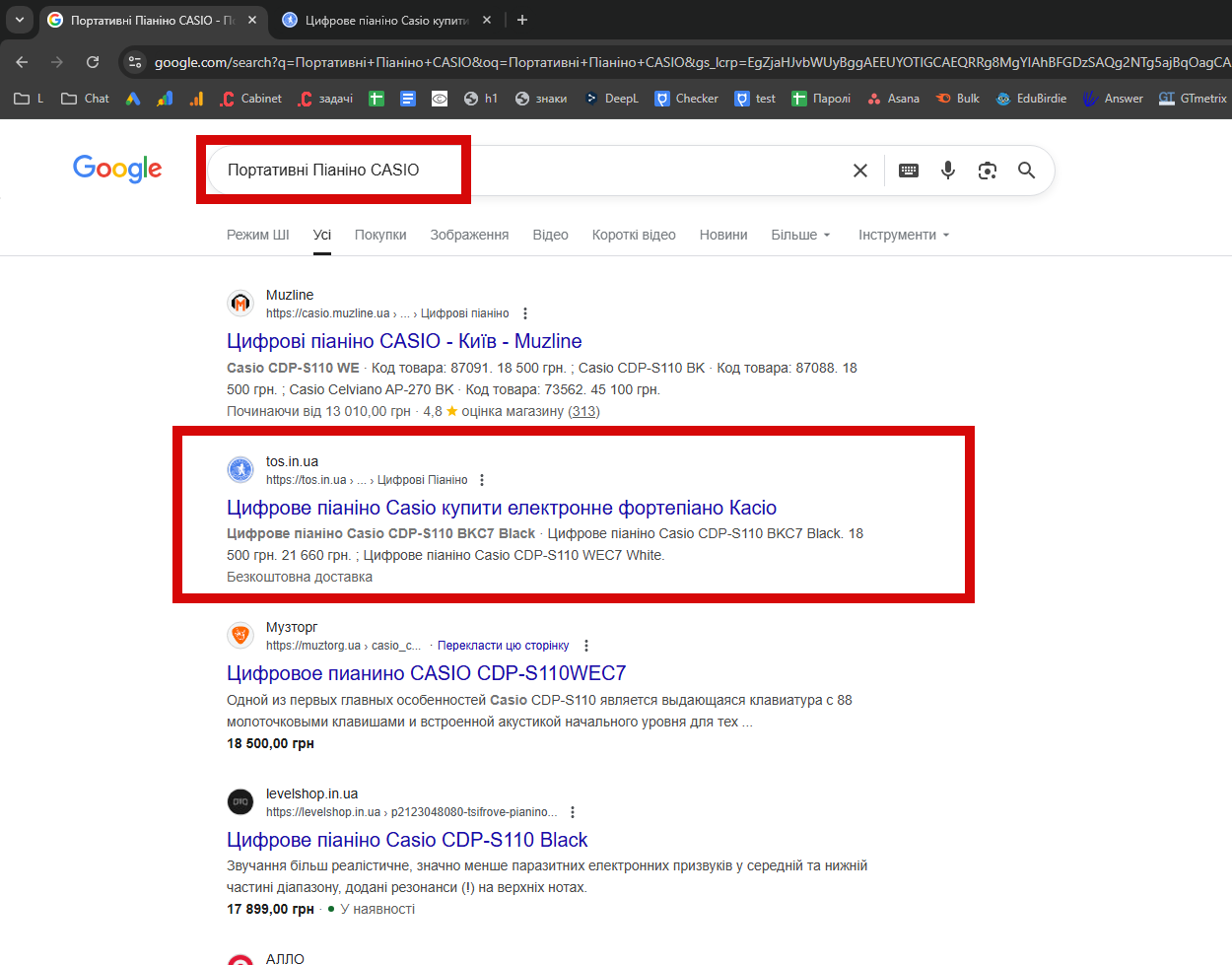1232x965 pixels.
Task: Open the on-screen keyboard input tool
Action: (x=909, y=171)
